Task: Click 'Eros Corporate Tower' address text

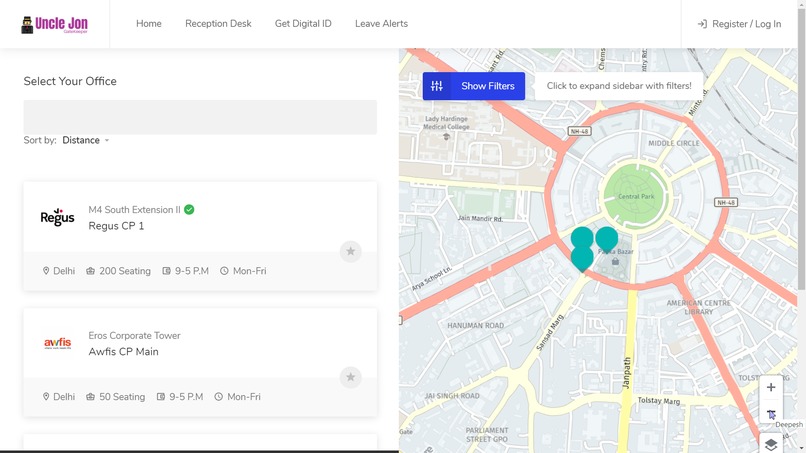Action: 134,336
